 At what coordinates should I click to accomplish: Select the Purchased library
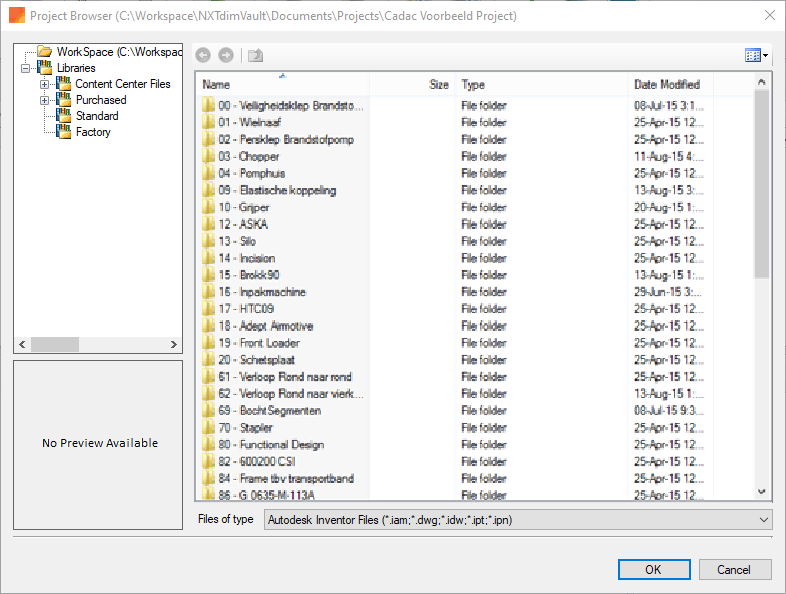(101, 100)
